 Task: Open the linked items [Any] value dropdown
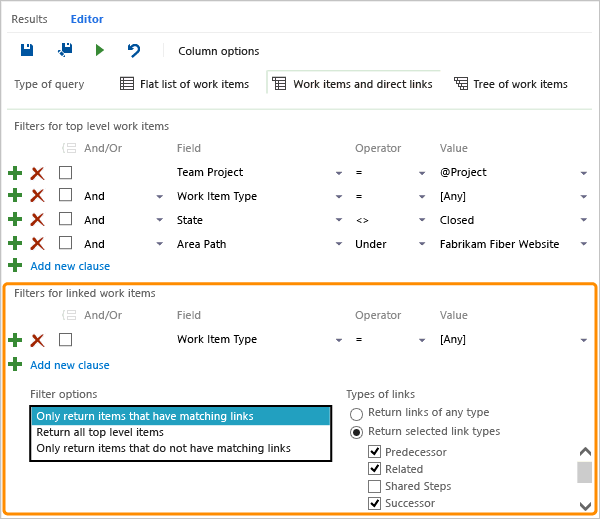click(x=584, y=340)
